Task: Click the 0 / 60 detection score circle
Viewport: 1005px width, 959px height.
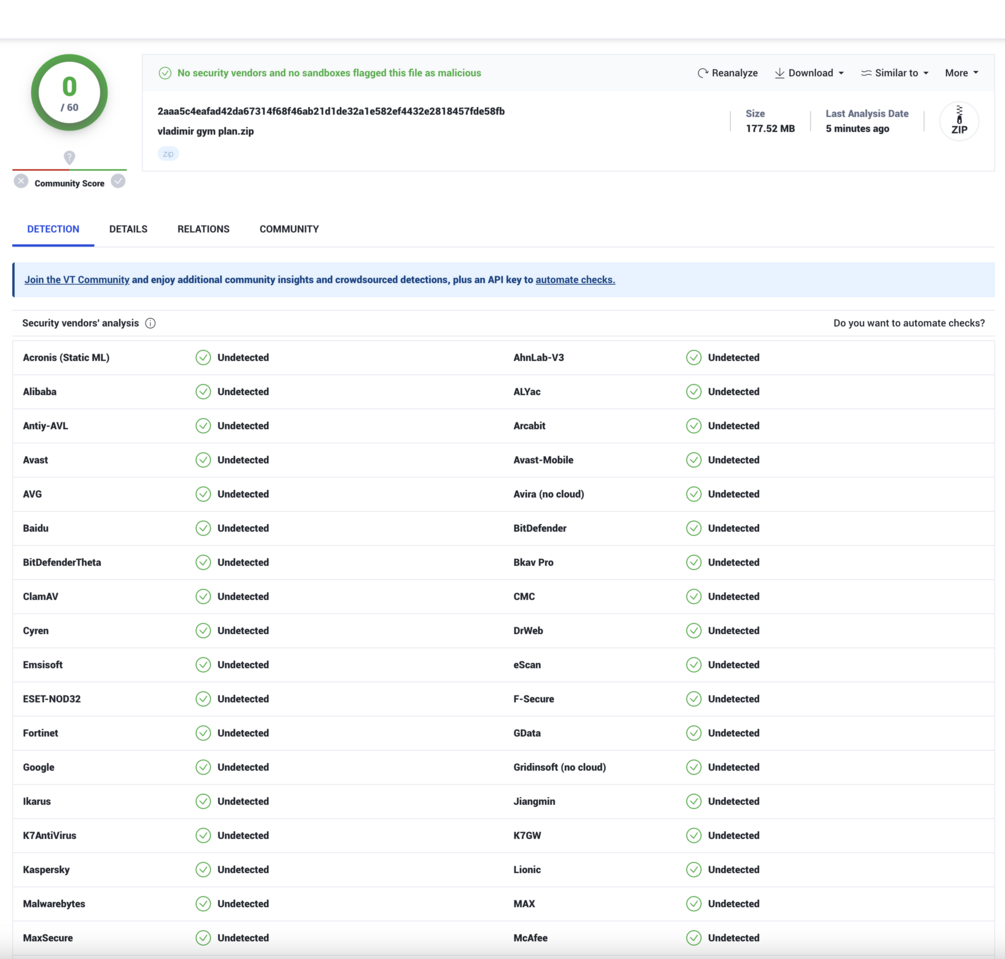Action: (69, 93)
